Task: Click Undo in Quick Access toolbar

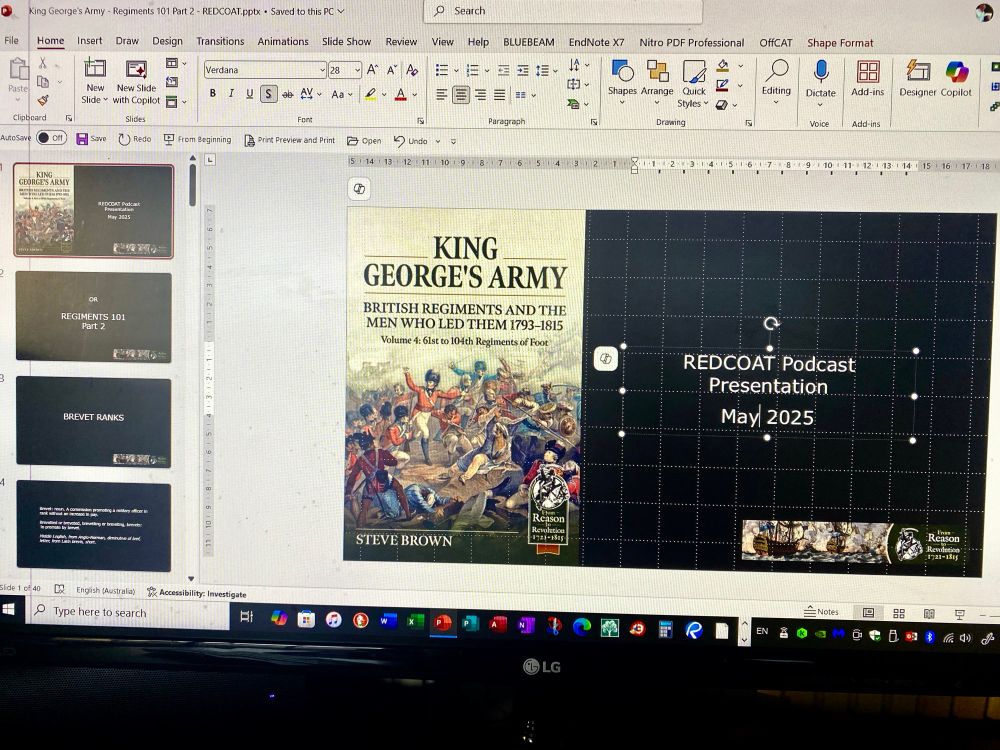Action: point(411,140)
